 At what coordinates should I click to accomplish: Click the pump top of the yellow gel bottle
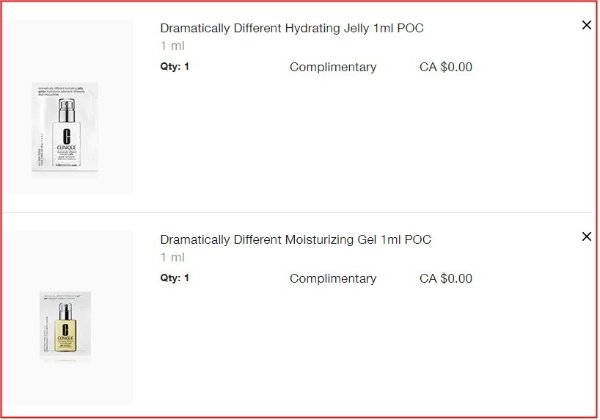[x=66, y=311]
